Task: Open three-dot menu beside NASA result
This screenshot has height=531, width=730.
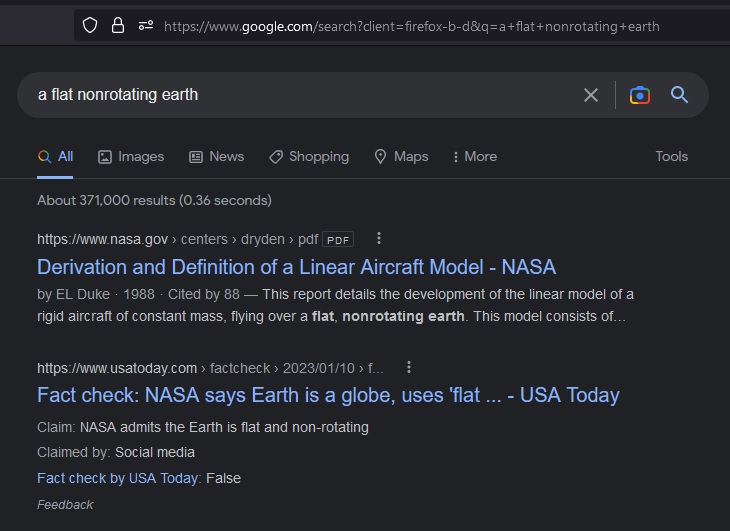Action: tap(379, 239)
